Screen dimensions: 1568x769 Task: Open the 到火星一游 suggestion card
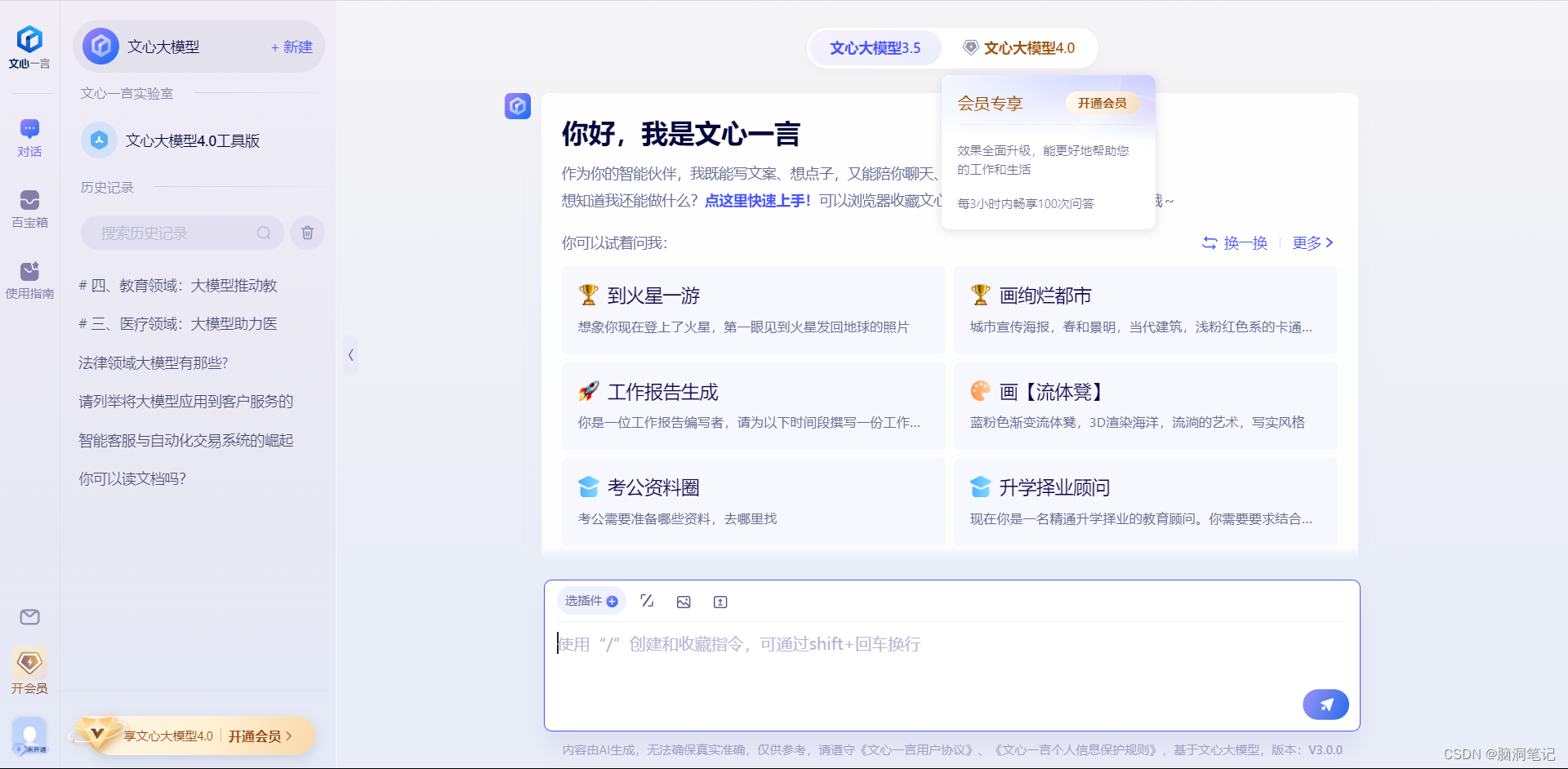point(753,310)
